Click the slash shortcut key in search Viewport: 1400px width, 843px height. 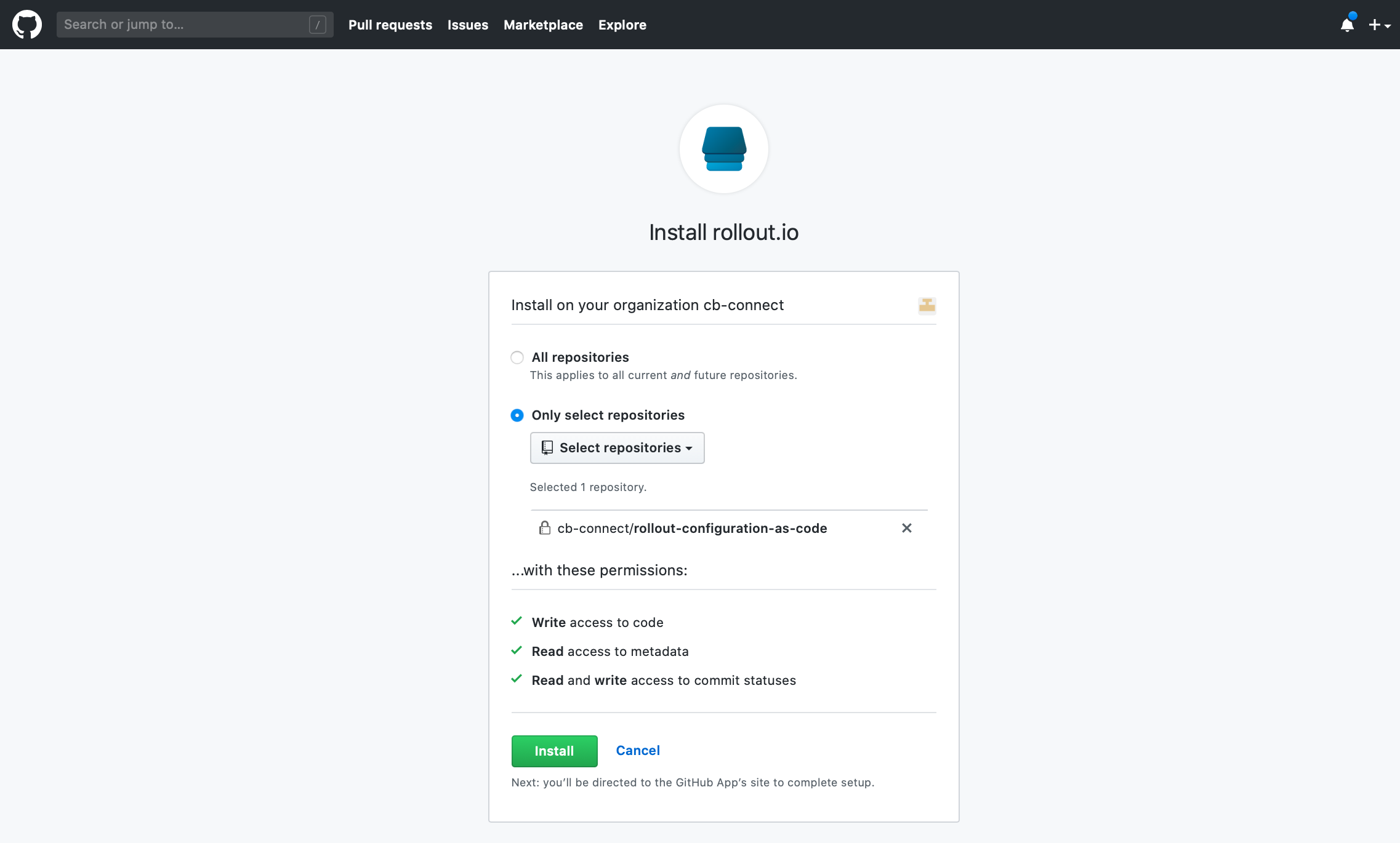pos(318,25)
